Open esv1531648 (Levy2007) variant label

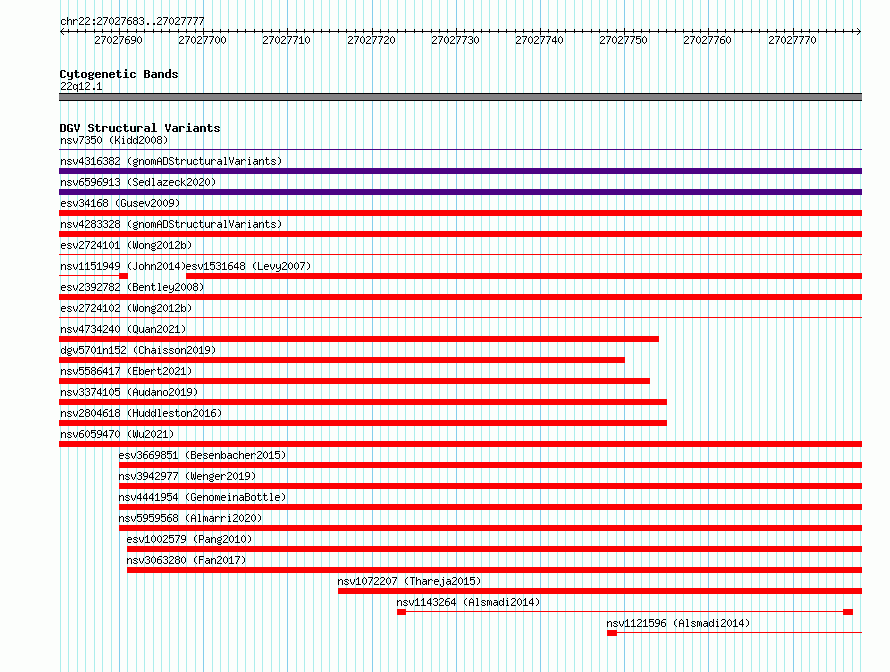pos(249,266)
